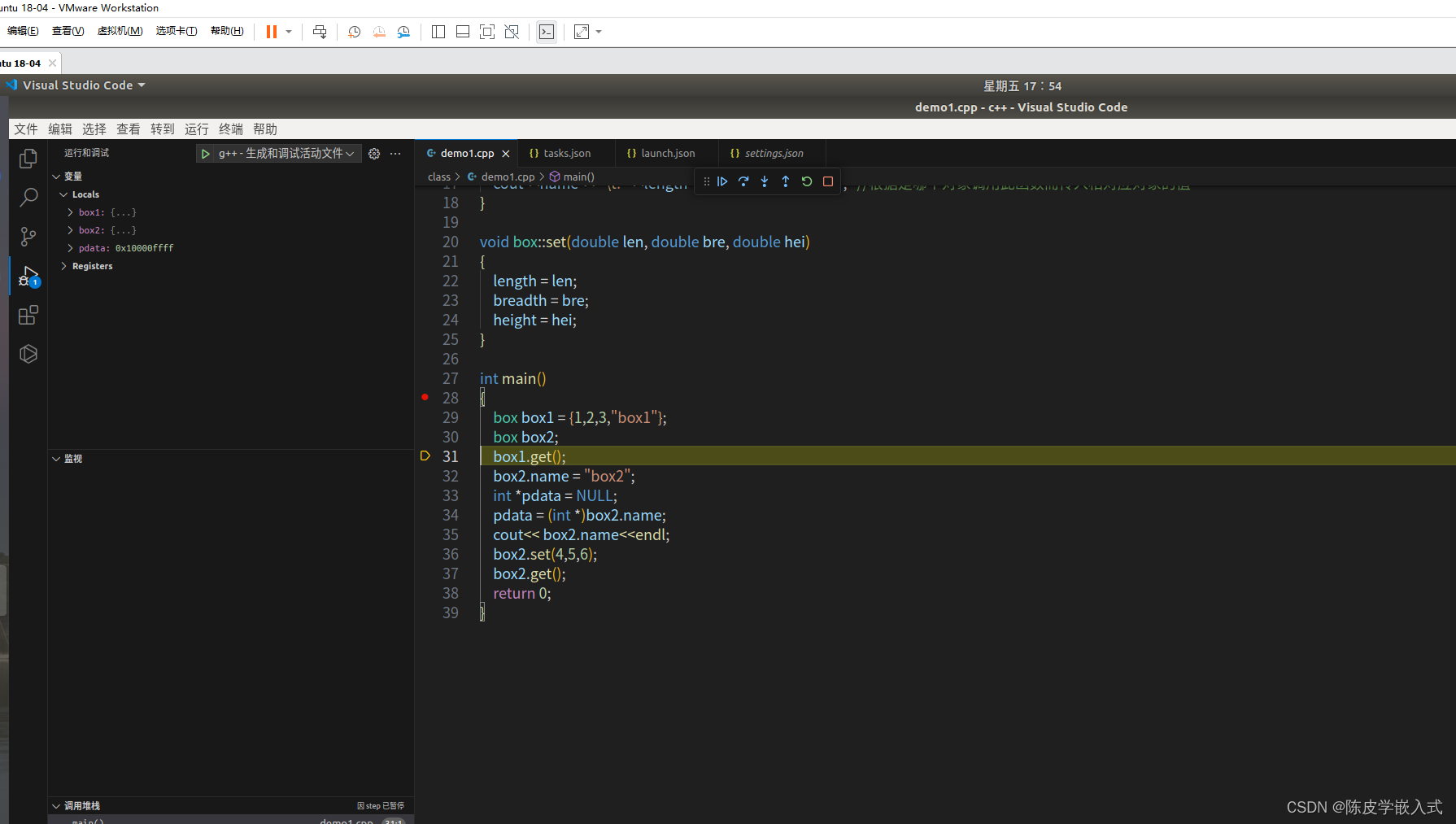Click VMware stretch guest display icon
The image size is (1456, 824).
tap(582, 32)
